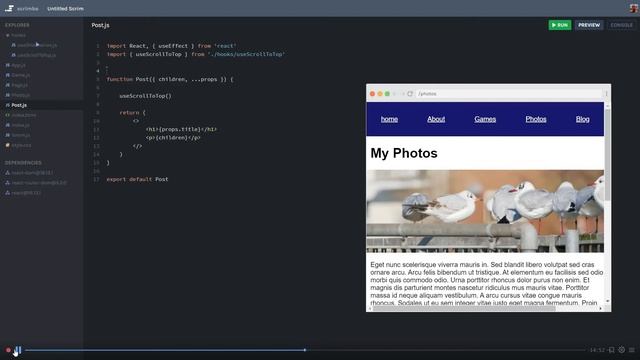Screen dimensions: 640x360
Task: Click the DEPENDENCIES section header
Action: click(23, 163)
